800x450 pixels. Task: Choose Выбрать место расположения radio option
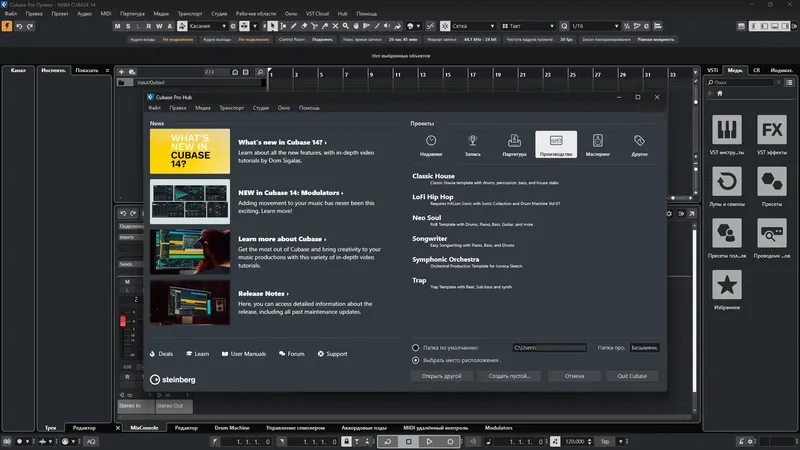tap(416, 359)
